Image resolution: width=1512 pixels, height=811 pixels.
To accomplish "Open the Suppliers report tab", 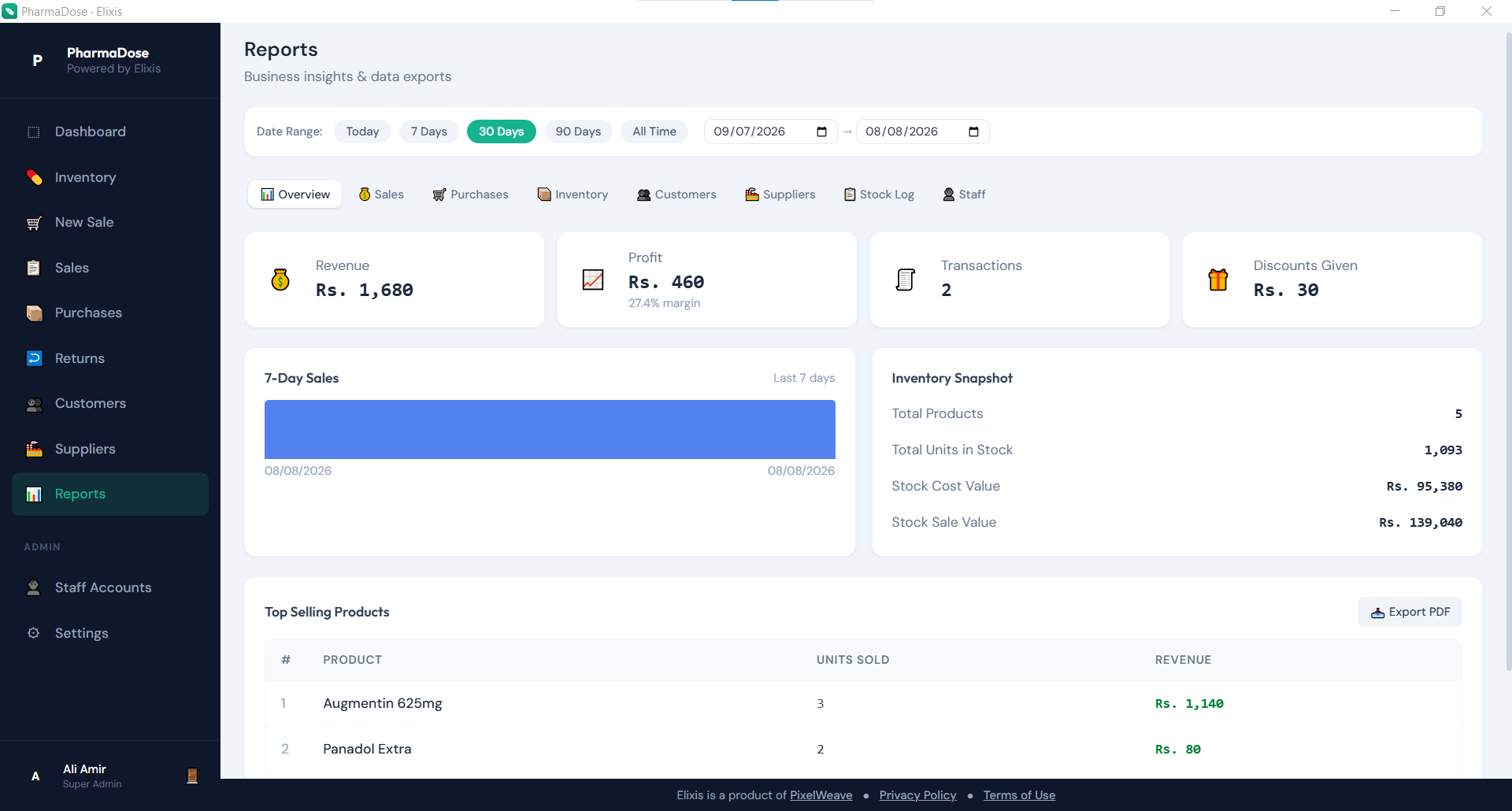I will pos(780,194).
